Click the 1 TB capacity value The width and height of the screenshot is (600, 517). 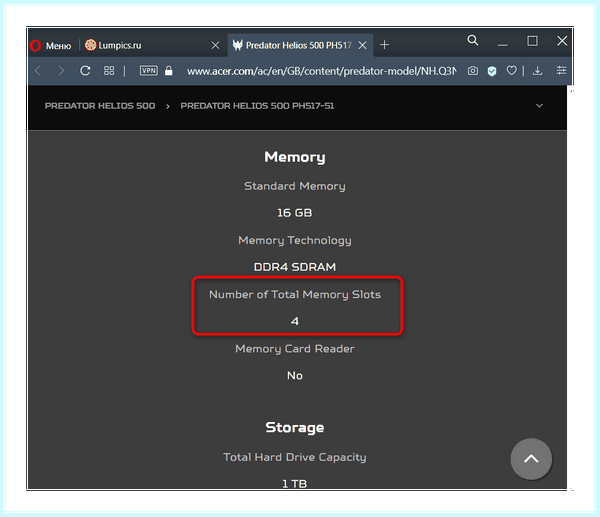[x=295, y=484]
